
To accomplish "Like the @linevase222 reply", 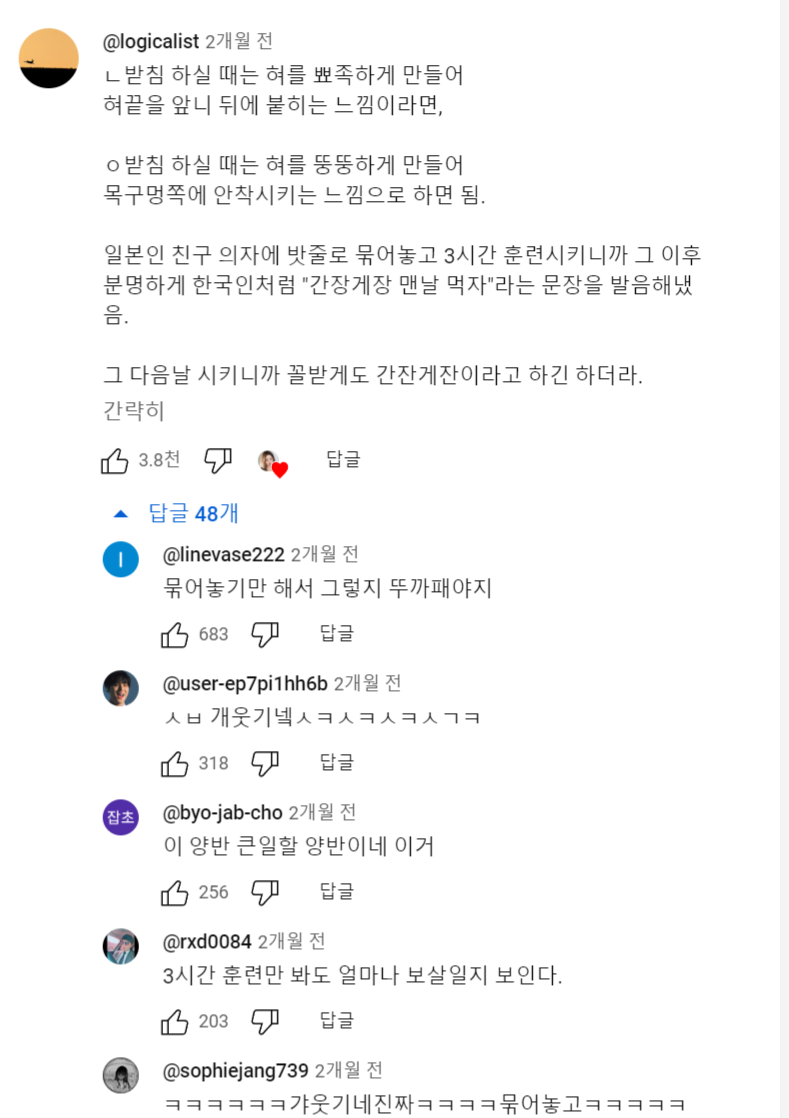I will click(x=175, y=634).
